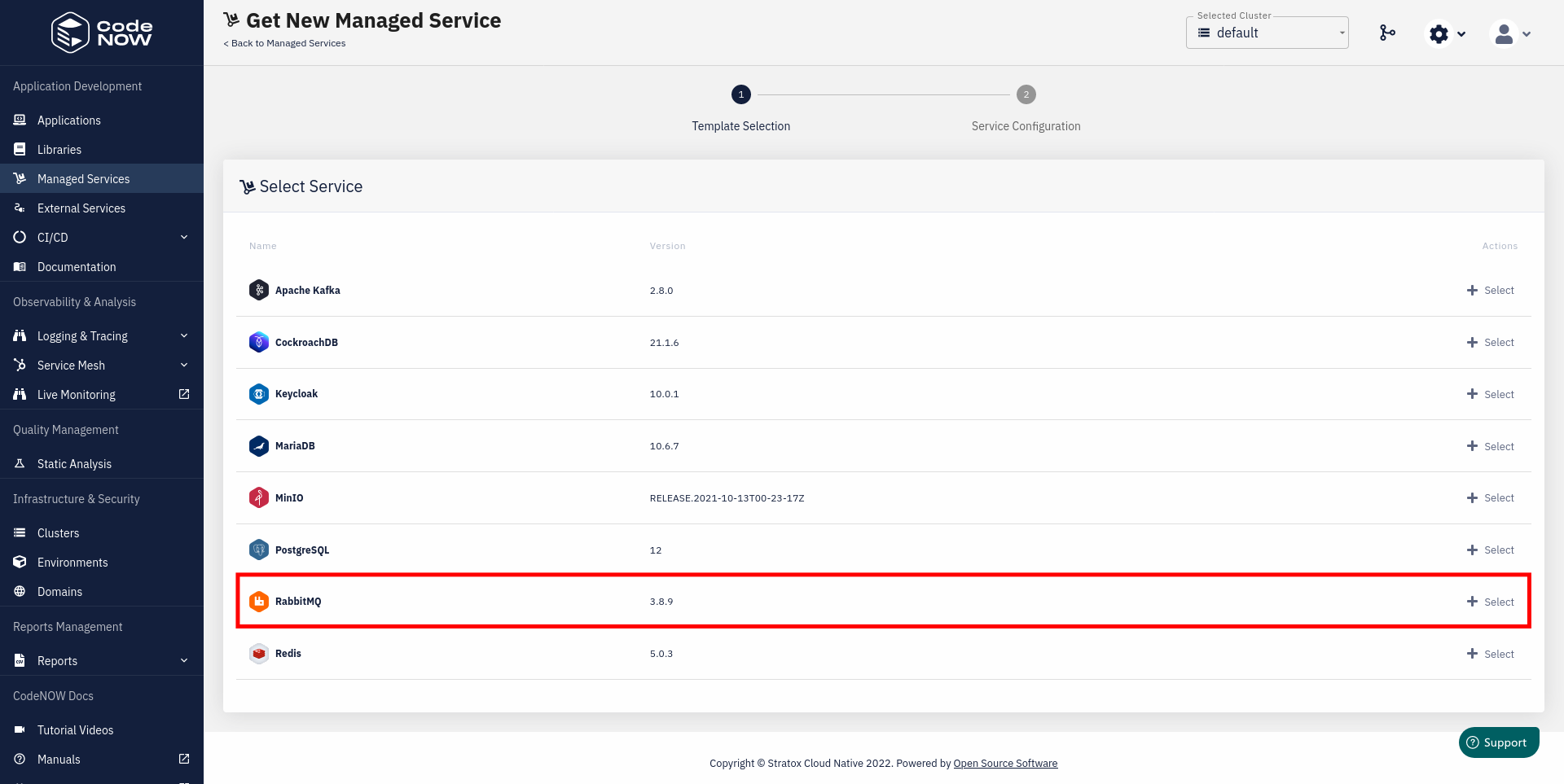
Task: Click the Libraries sidebar icon
Action: (20, 149)
